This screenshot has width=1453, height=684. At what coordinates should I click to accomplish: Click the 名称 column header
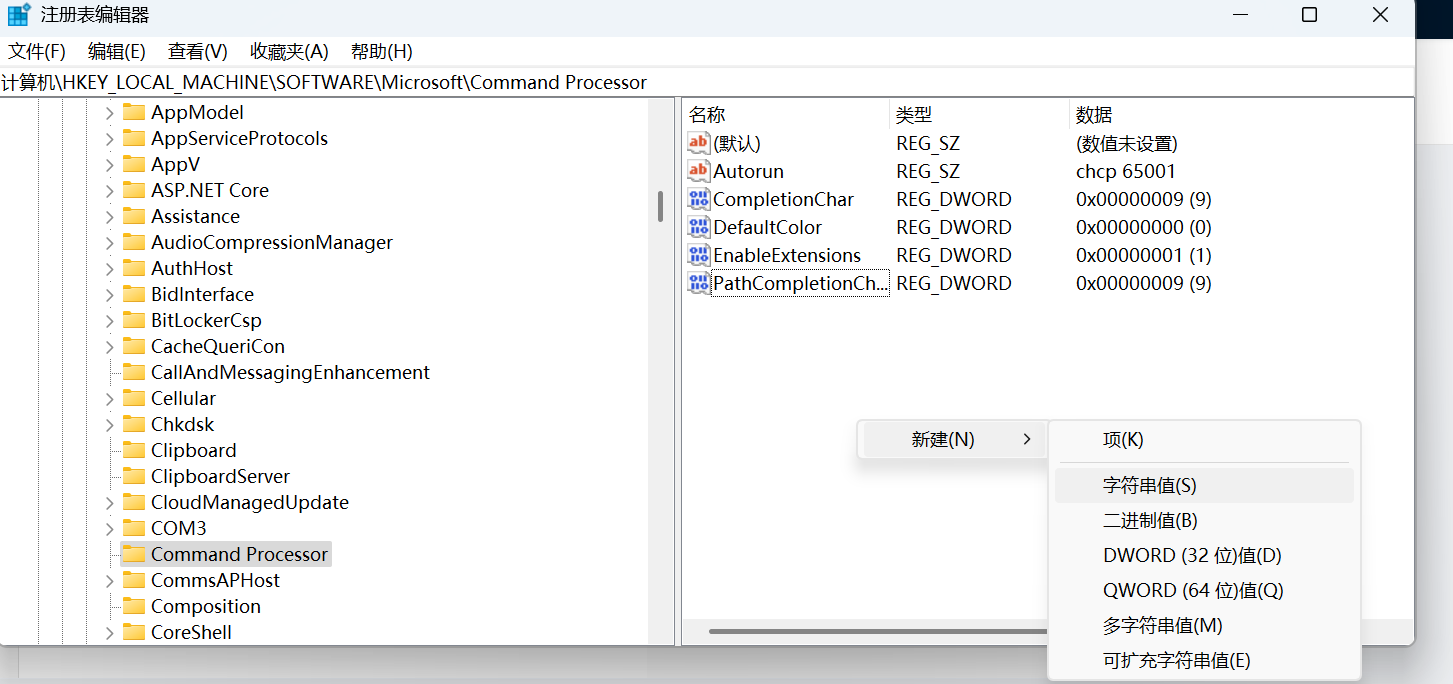click(786, 115)
